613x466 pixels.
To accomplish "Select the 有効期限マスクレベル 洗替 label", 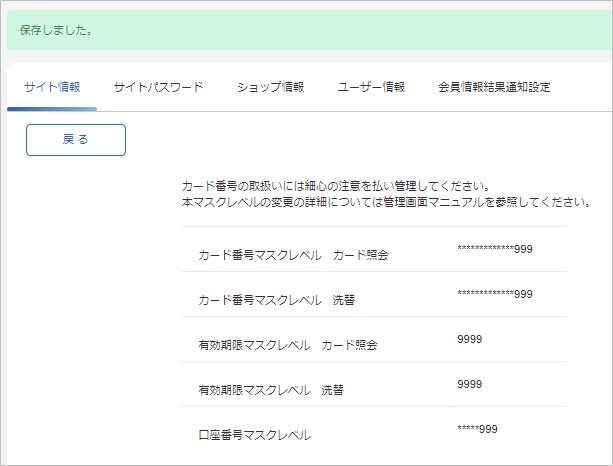I will pyautogui.click(x=271, y=390).
